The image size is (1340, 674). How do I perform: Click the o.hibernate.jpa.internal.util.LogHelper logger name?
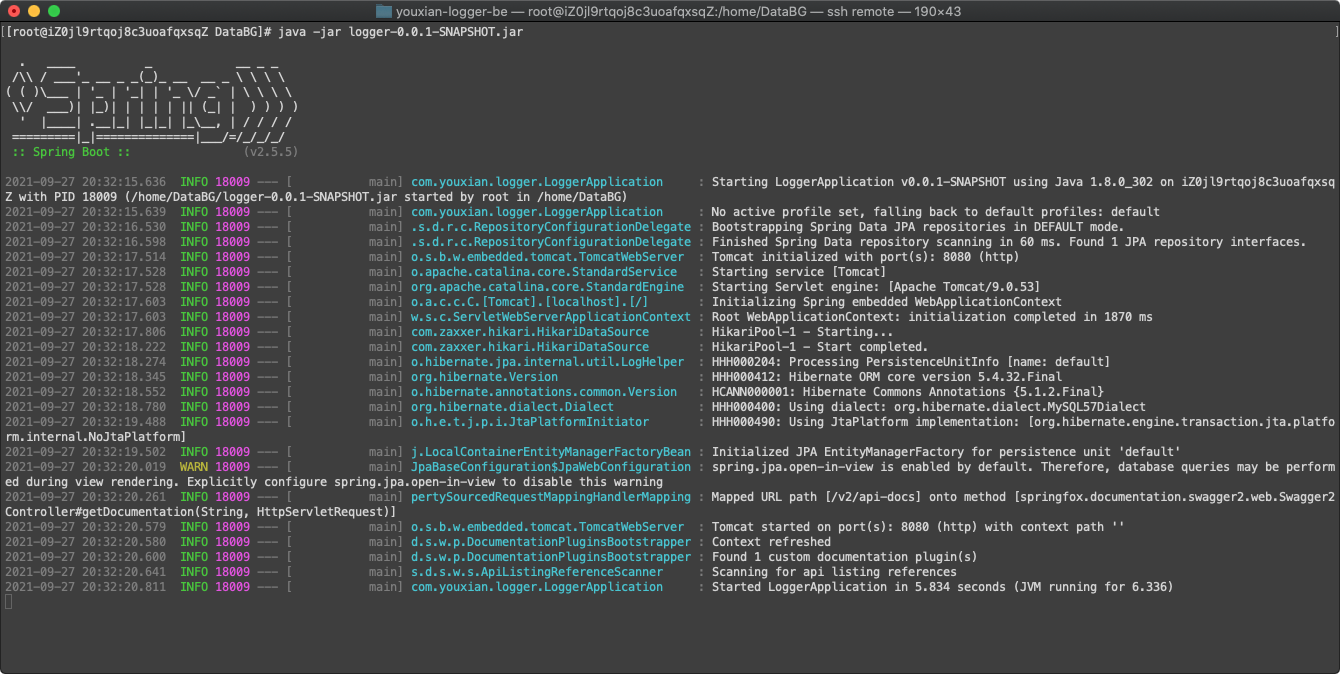(x=547, y=362)
